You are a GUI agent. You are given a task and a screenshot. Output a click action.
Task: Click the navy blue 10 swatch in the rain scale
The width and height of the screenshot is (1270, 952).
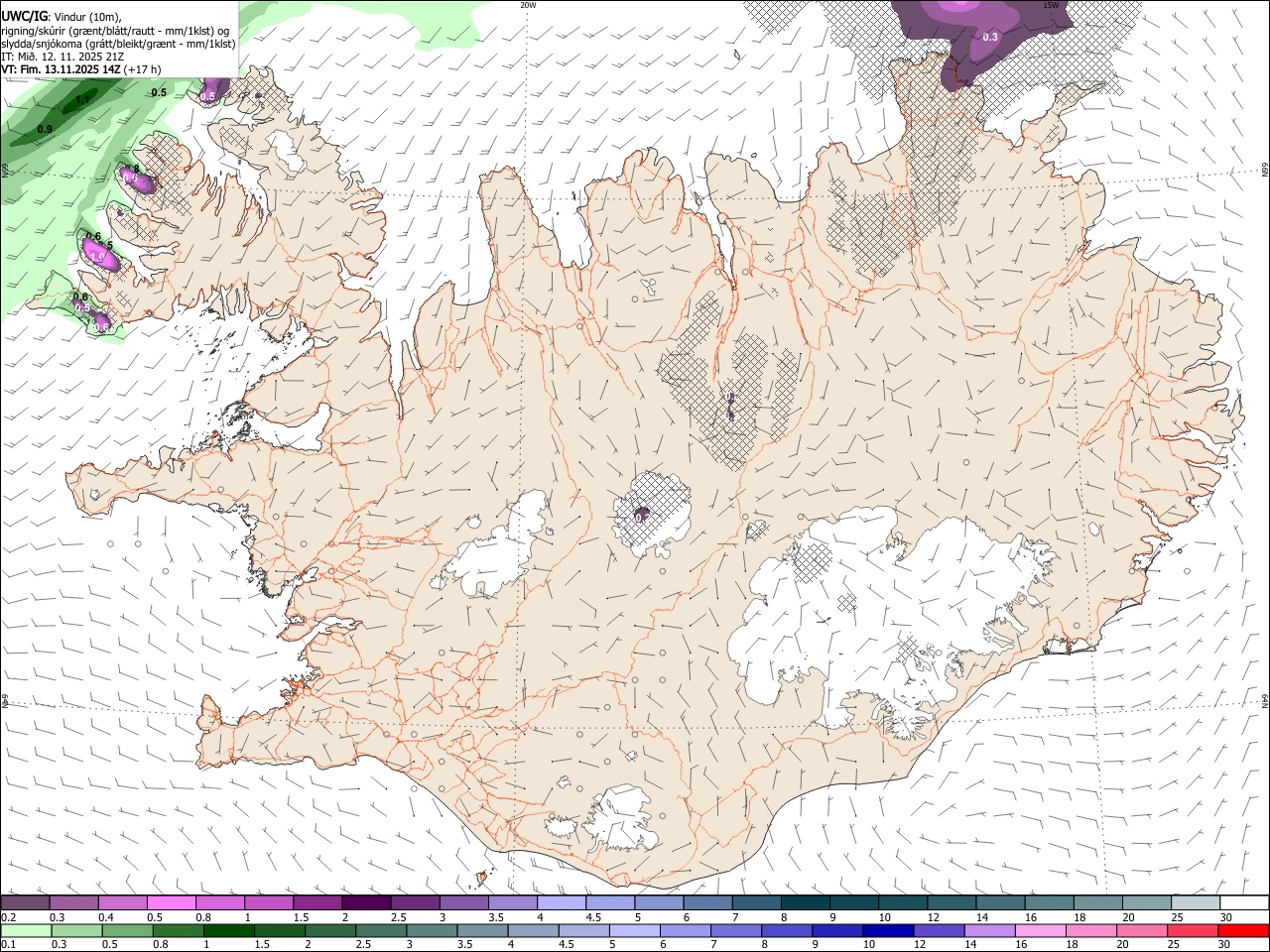(x=887, y=931)
